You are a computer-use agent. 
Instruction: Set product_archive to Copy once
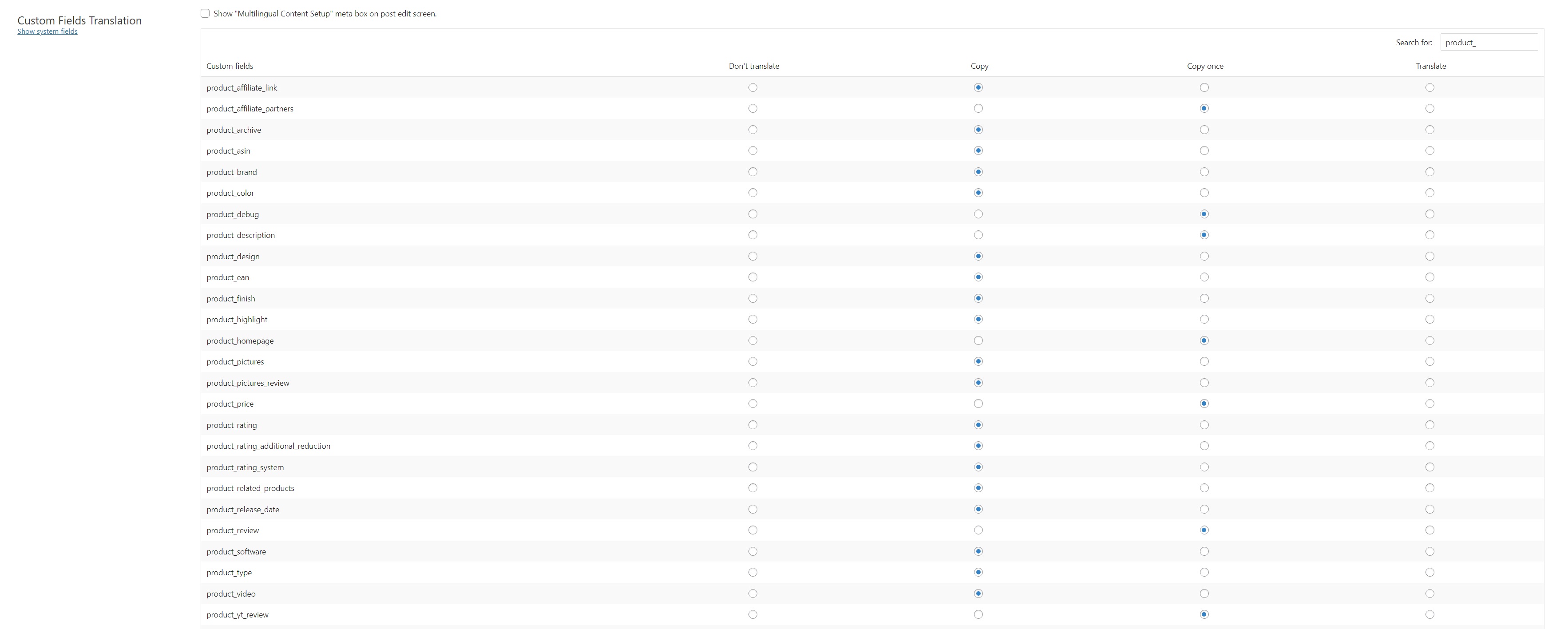tap(1204, 130)
